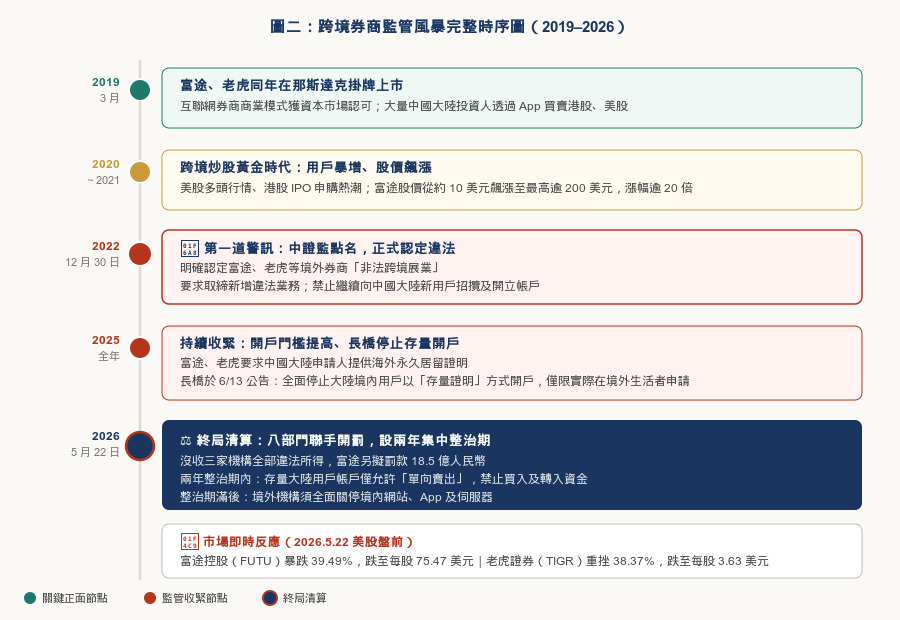Click the date label 3 月
Viewport: 900px width, 620px height.
coord(110,98)
